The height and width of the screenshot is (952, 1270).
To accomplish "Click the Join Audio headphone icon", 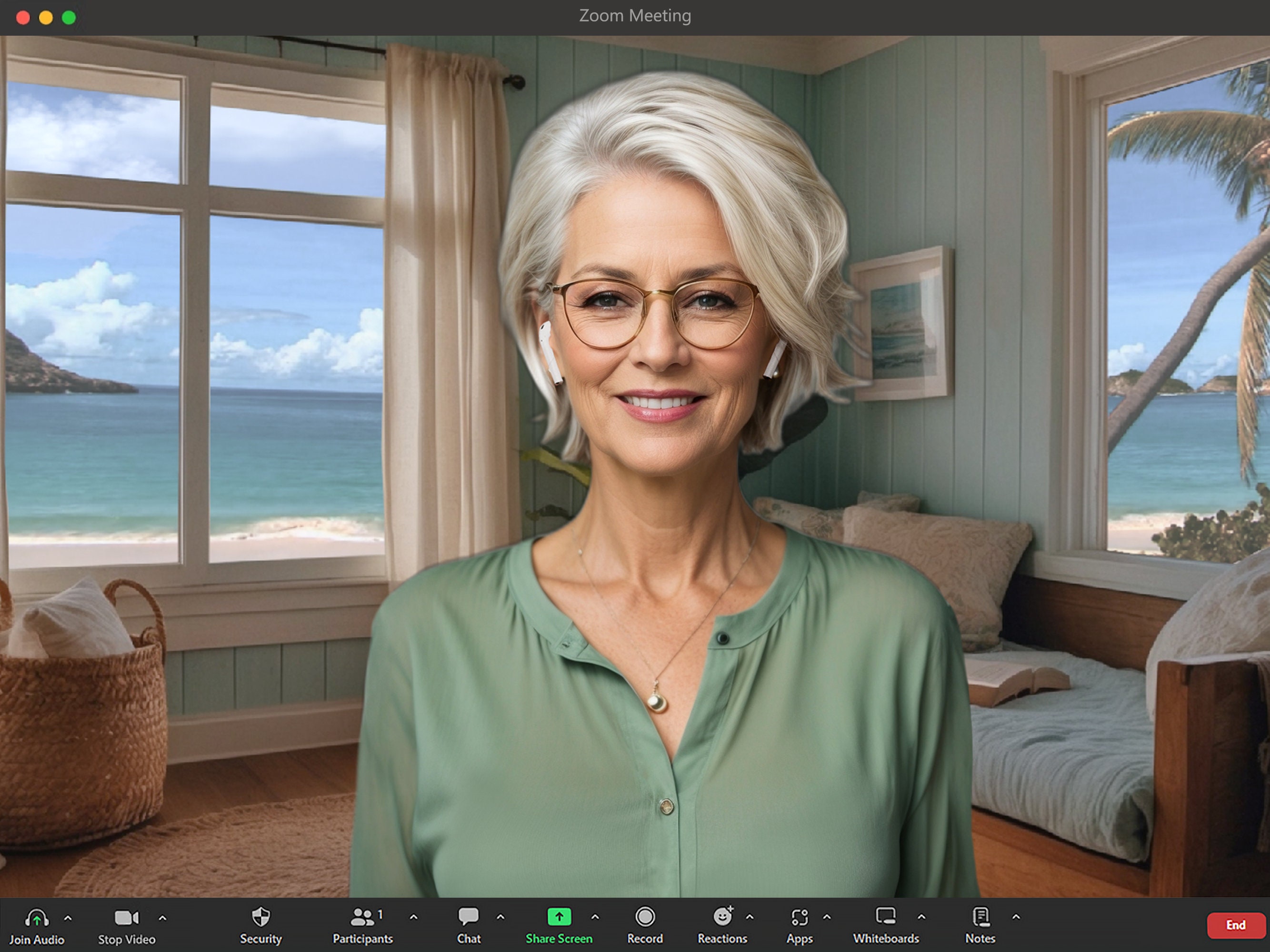I will click(37, 918).
